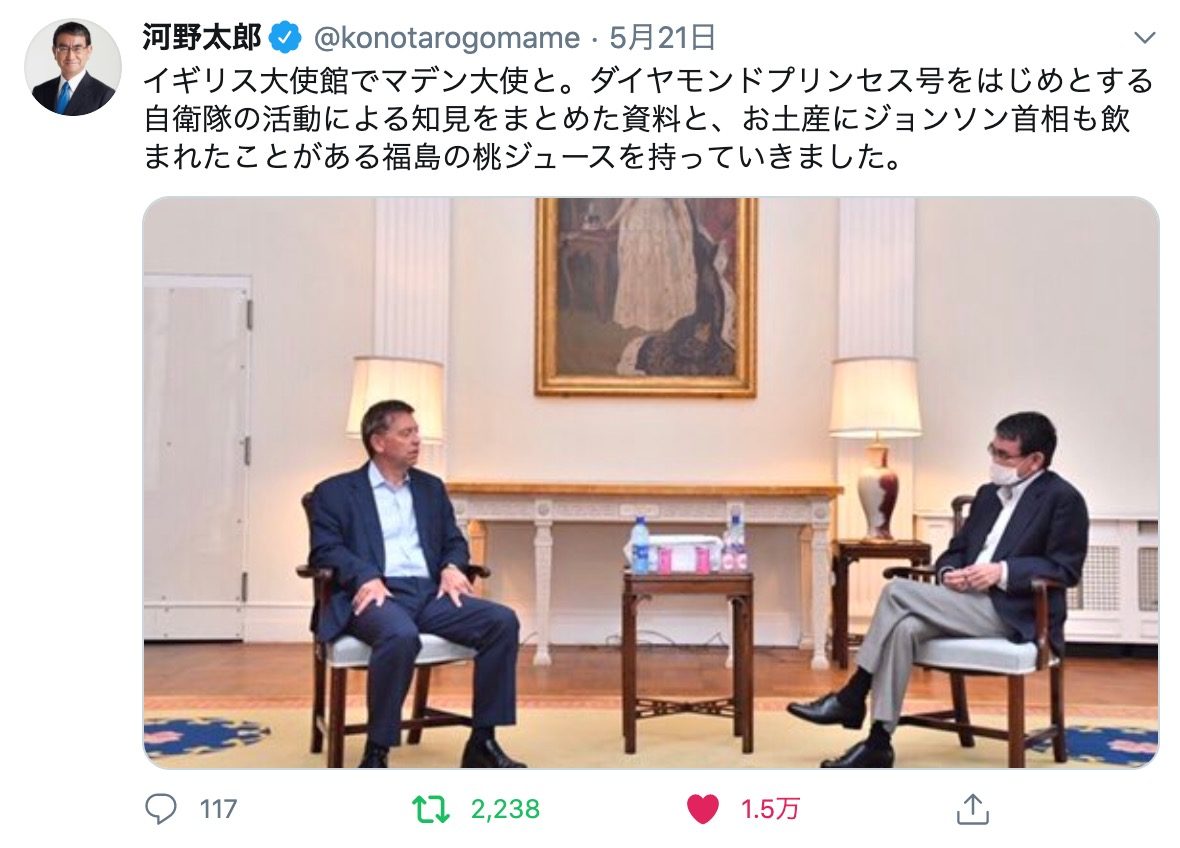Viewport: 1180px width, 848px height.
Task: Click the last line mentioning 福島の桃ジュース
Action: [x=522, y=157]
